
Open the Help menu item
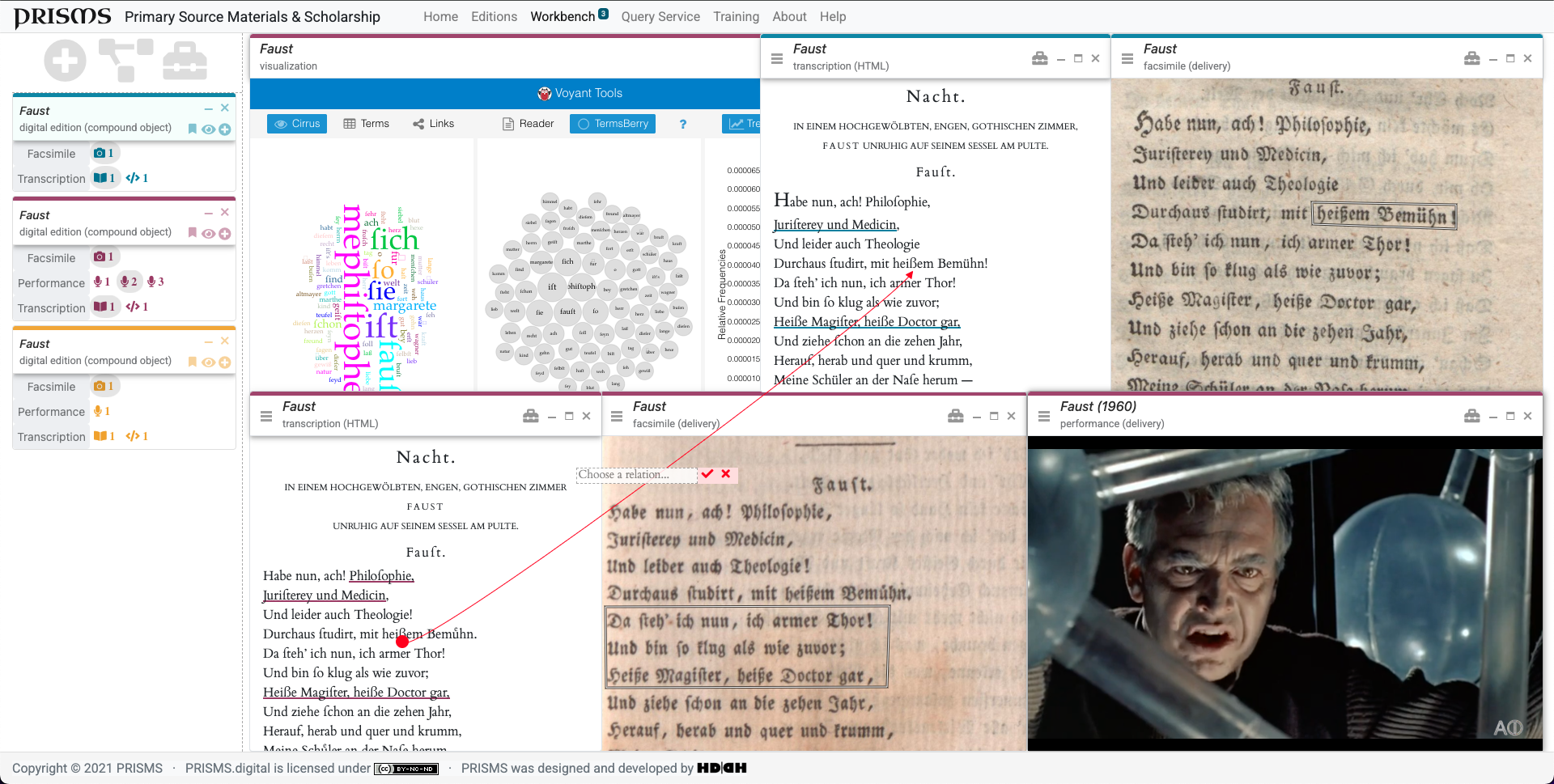833,16
